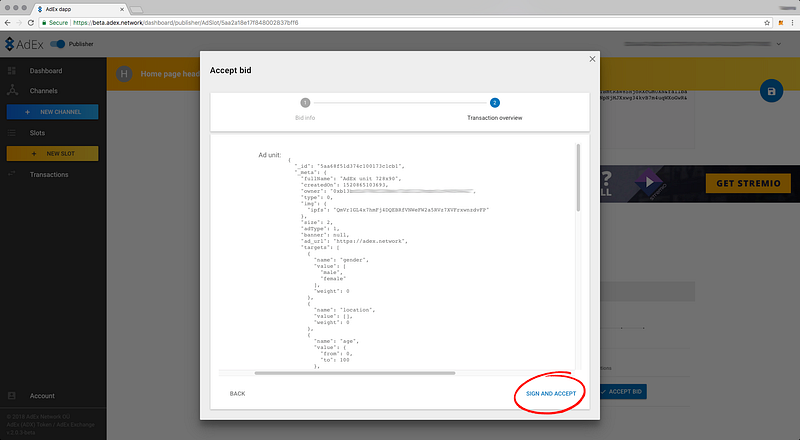This screenshot has width=800, height=440.
Task: Reload the page with the refresh icon
Action: (x=31, y=23)
